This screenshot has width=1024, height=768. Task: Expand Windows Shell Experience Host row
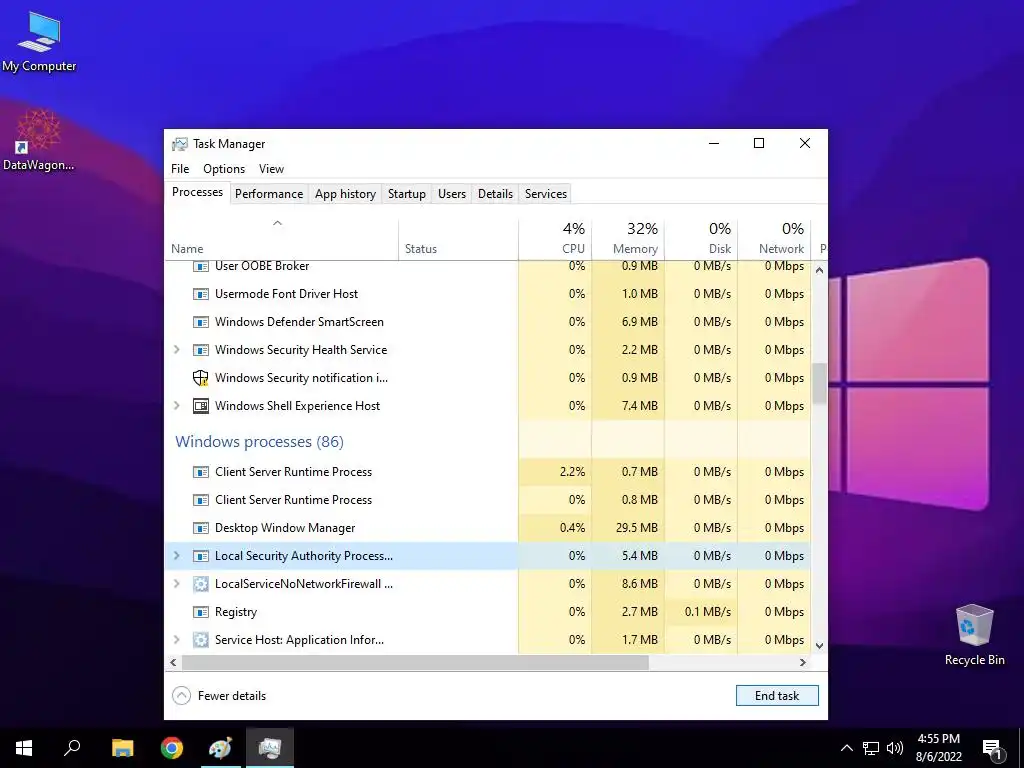click(x=176, y=406)
